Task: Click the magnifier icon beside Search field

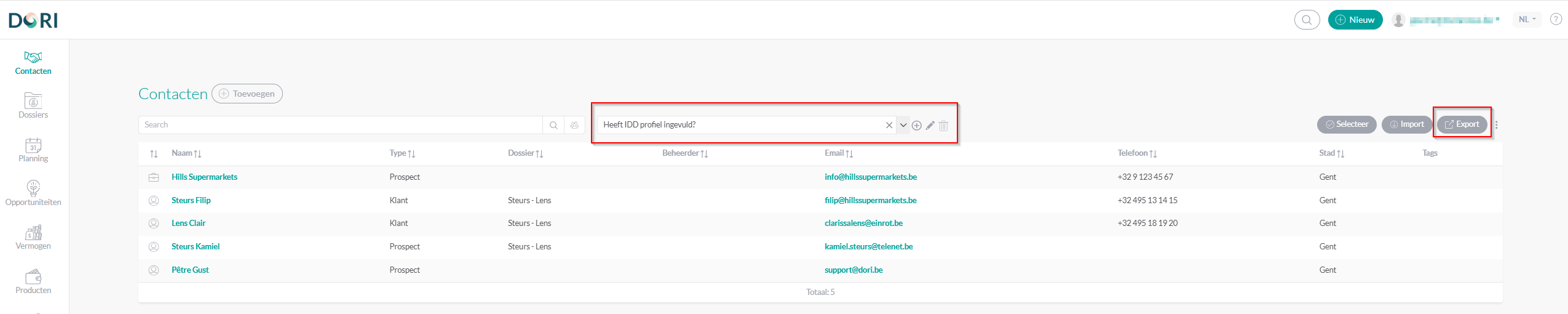Action: pyautogui.click(x=553, y=125)
